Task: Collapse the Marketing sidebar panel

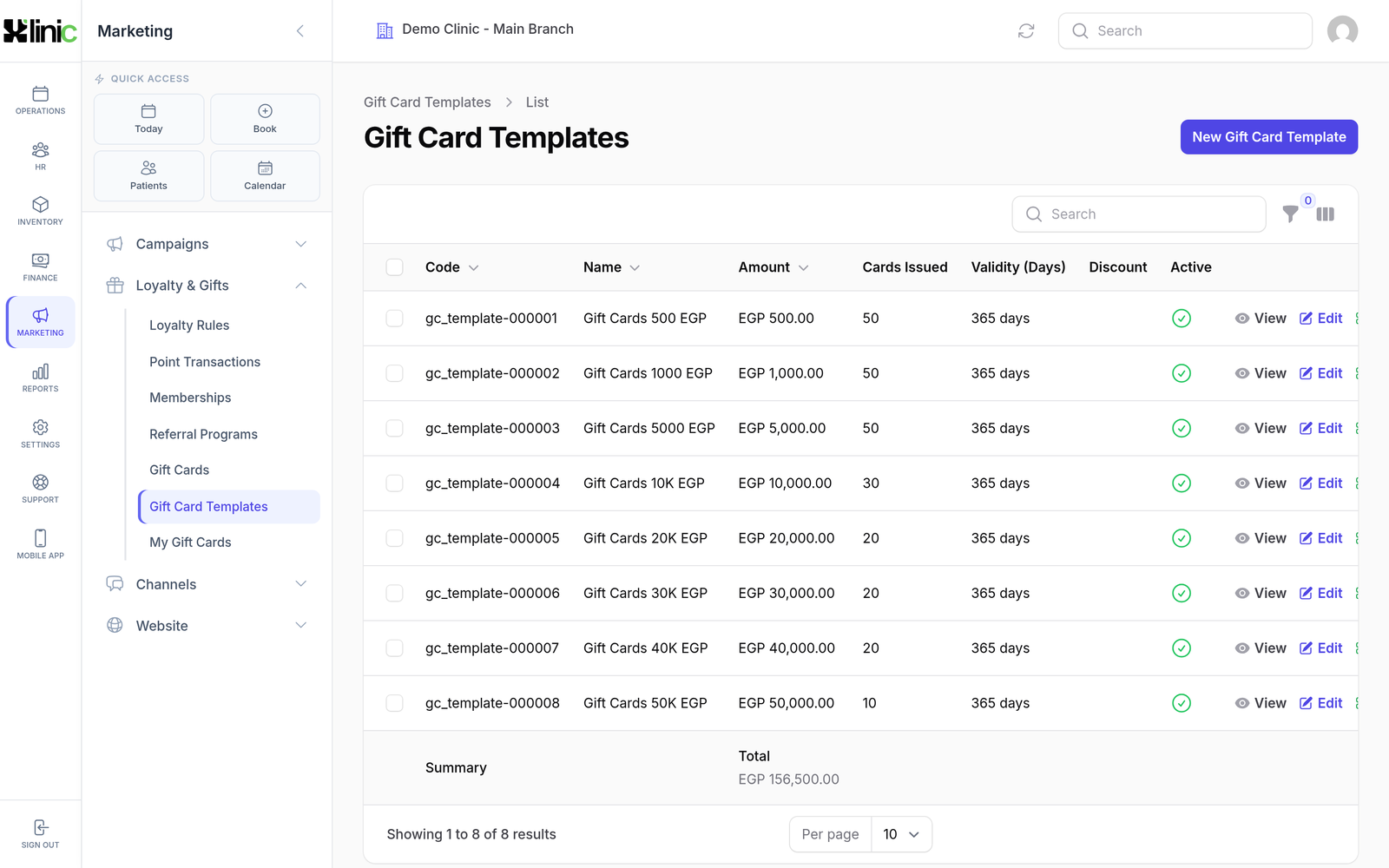Action: pyautogui.click(x=300, y=31)
